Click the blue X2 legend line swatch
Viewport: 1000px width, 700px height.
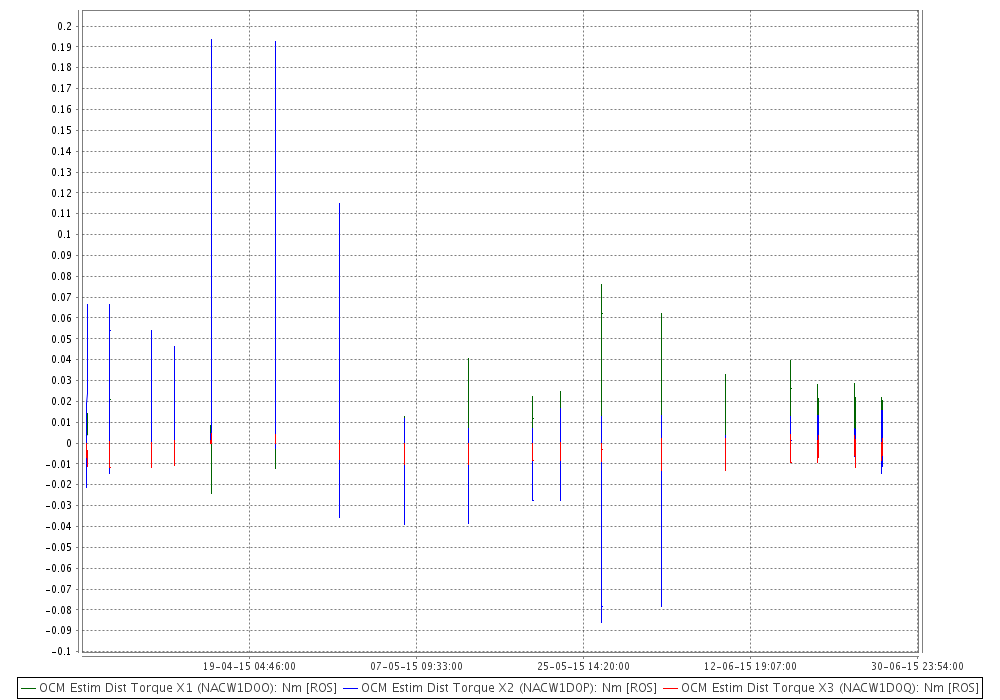pos(350,689)
